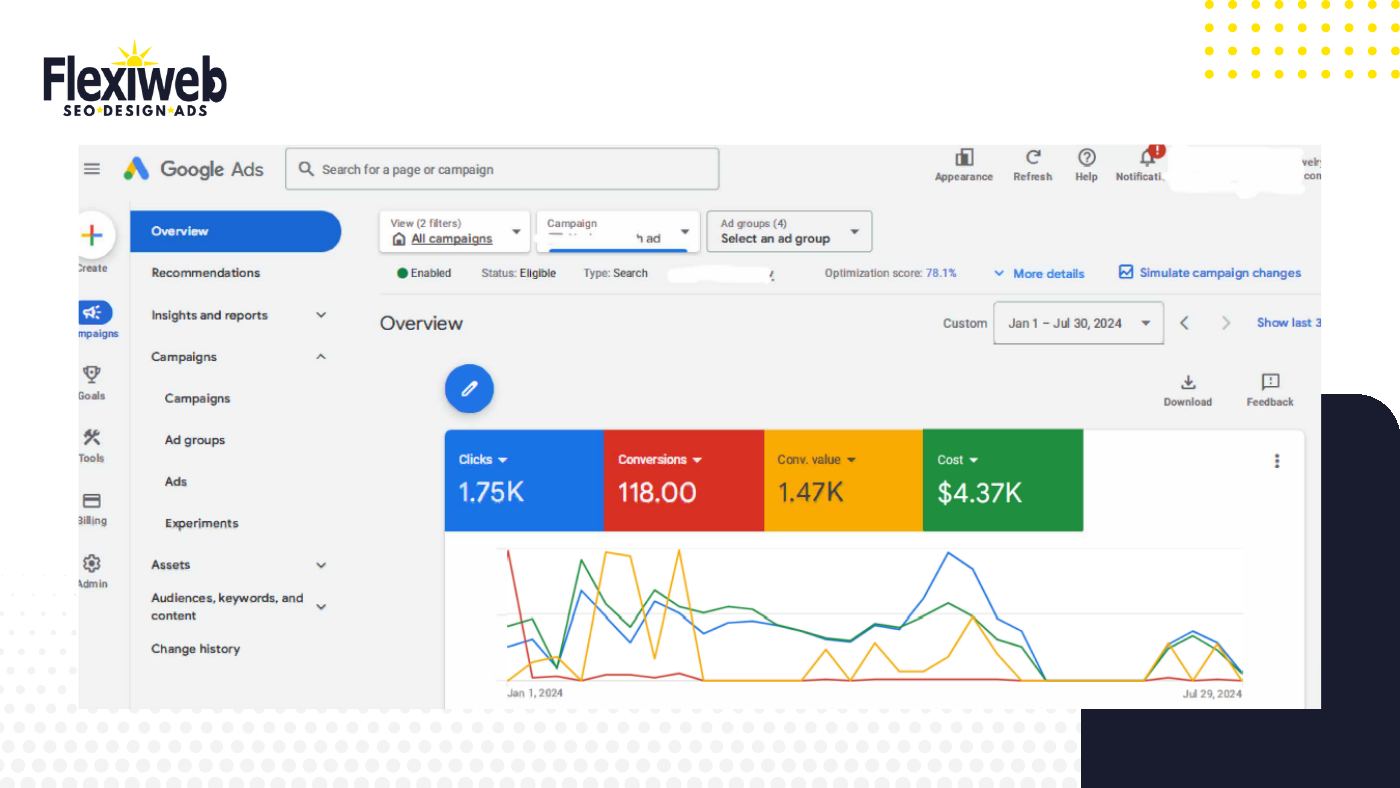Change the Cost metric dropdown
The height and width of the screenshot is (788, 1400).
pyautogui.click(x=957, y=460)
